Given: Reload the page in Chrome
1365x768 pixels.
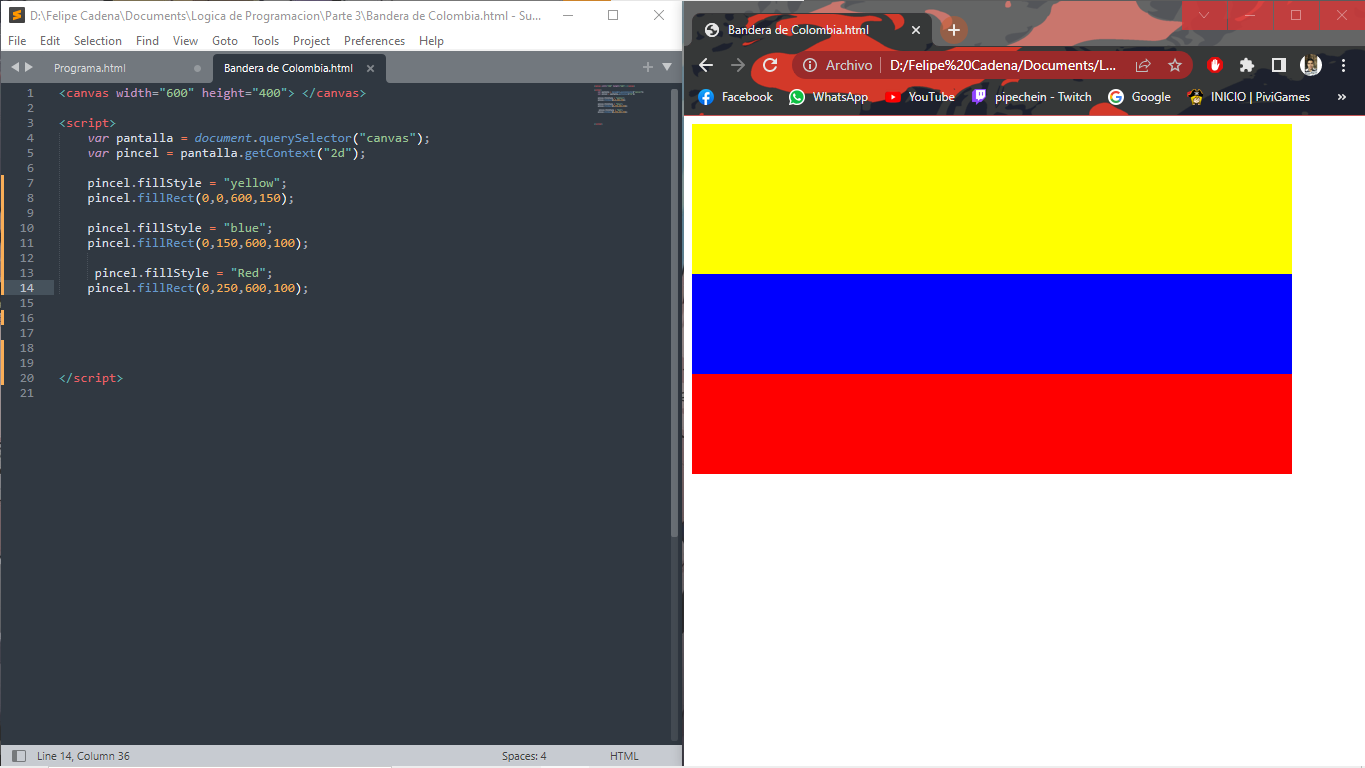Looking at the screenshot, I should pos(770,65).
